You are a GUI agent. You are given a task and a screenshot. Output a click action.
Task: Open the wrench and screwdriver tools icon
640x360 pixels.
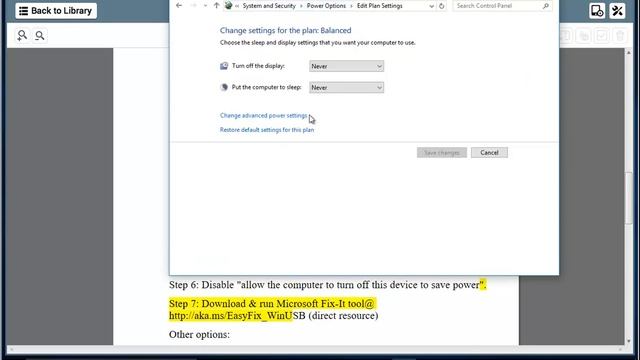tap(617, 11)
